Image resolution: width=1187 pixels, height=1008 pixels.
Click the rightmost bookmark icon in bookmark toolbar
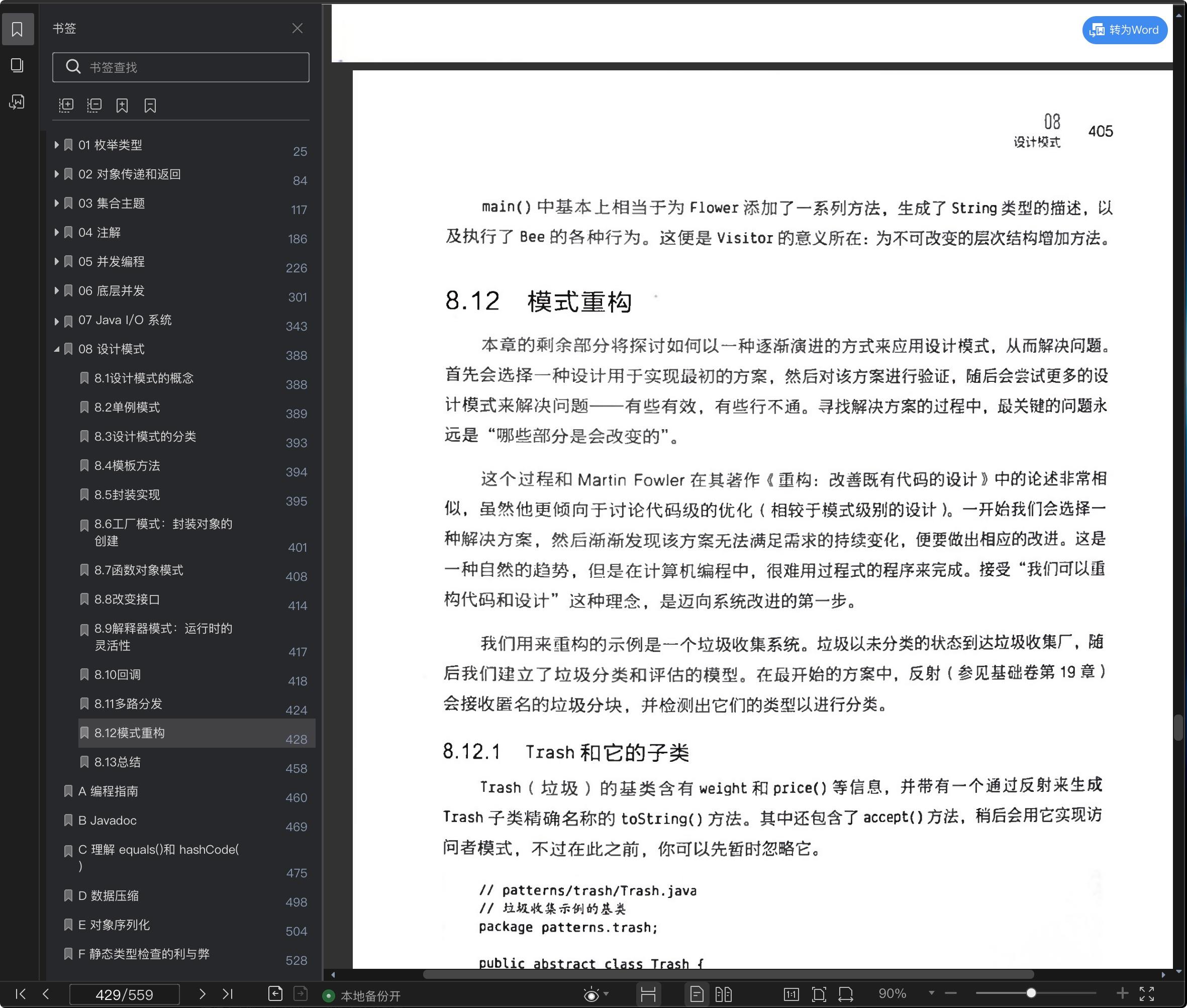[x=150, y=105]
